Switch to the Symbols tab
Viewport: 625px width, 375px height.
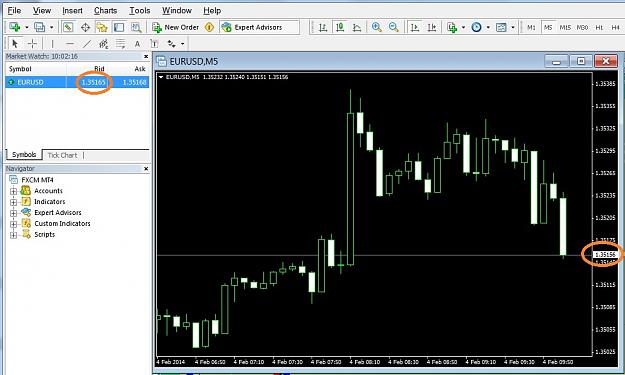[24, 155]
